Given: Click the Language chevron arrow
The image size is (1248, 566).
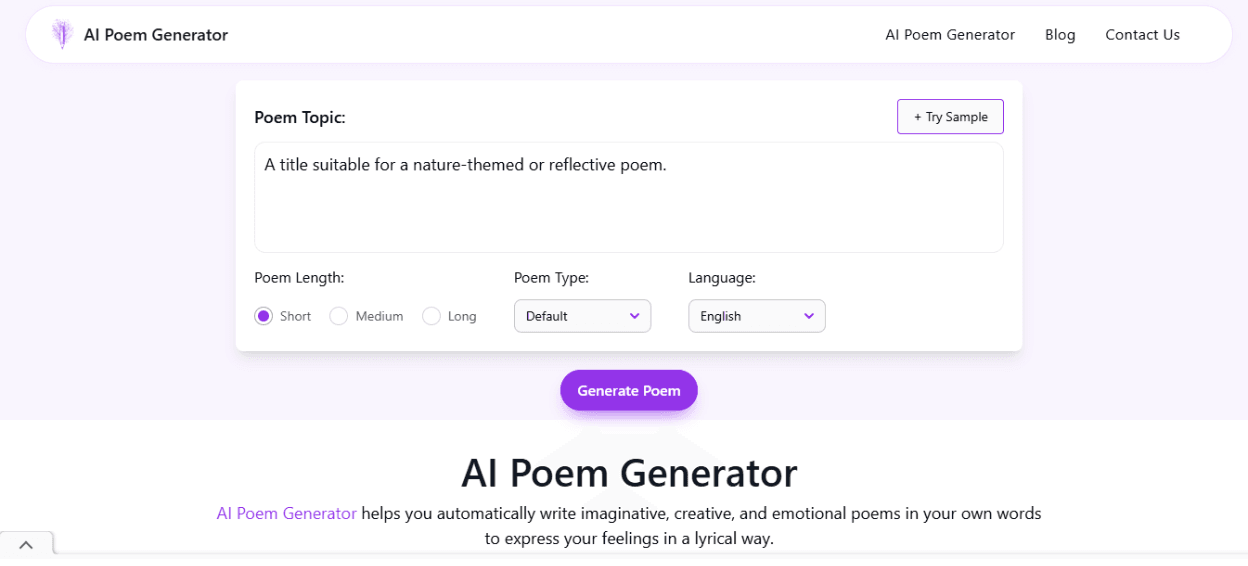Looking at the screenshot, I should [809, 316].
